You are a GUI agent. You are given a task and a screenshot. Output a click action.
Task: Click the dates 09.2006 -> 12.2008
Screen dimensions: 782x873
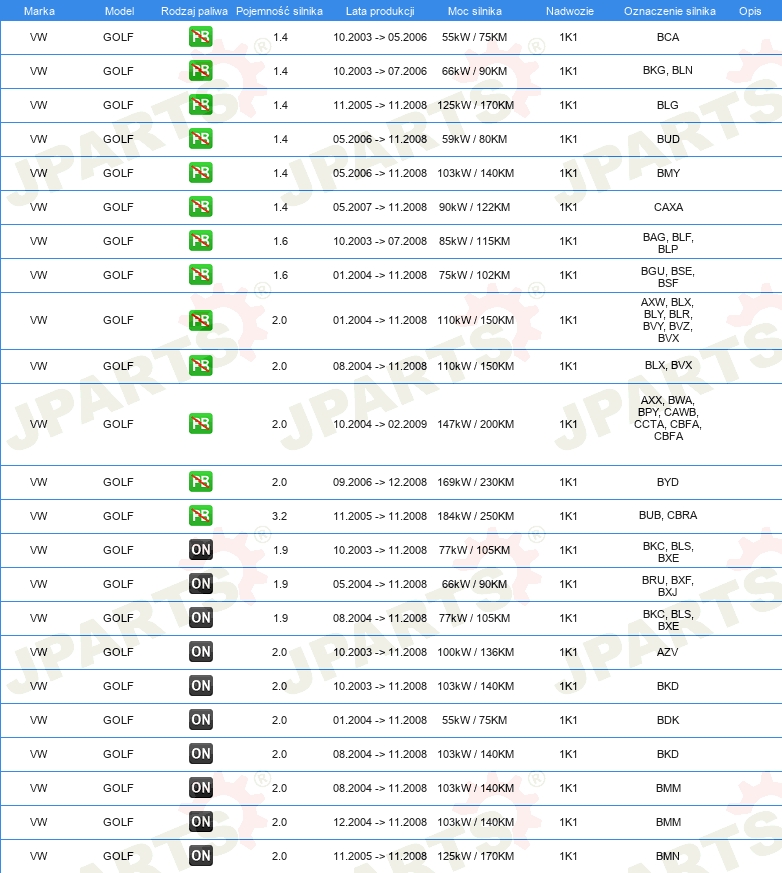(380, 482)
